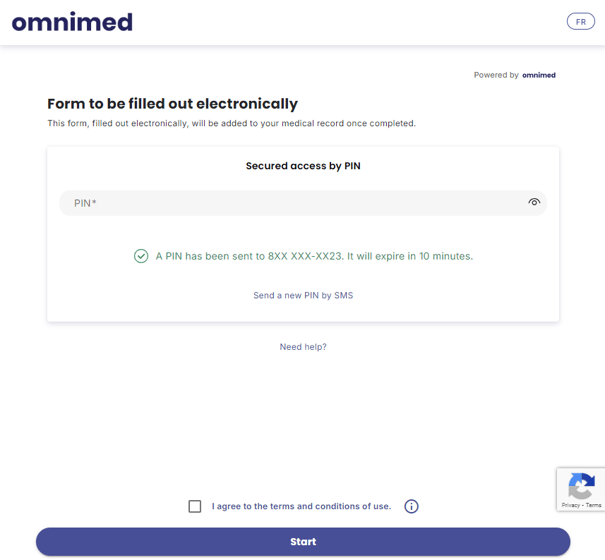Show the PIN with the eye icon
This screenshot has width=605, height=560.
534,202
